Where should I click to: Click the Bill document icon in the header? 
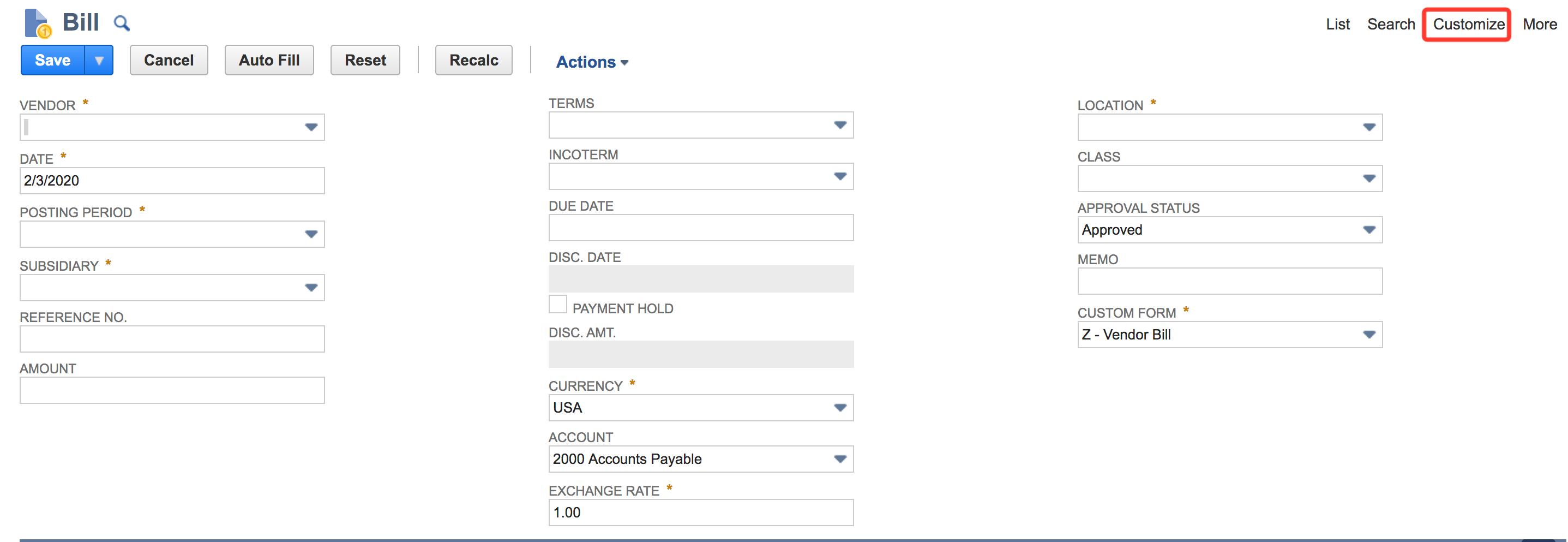coord(37,22)
